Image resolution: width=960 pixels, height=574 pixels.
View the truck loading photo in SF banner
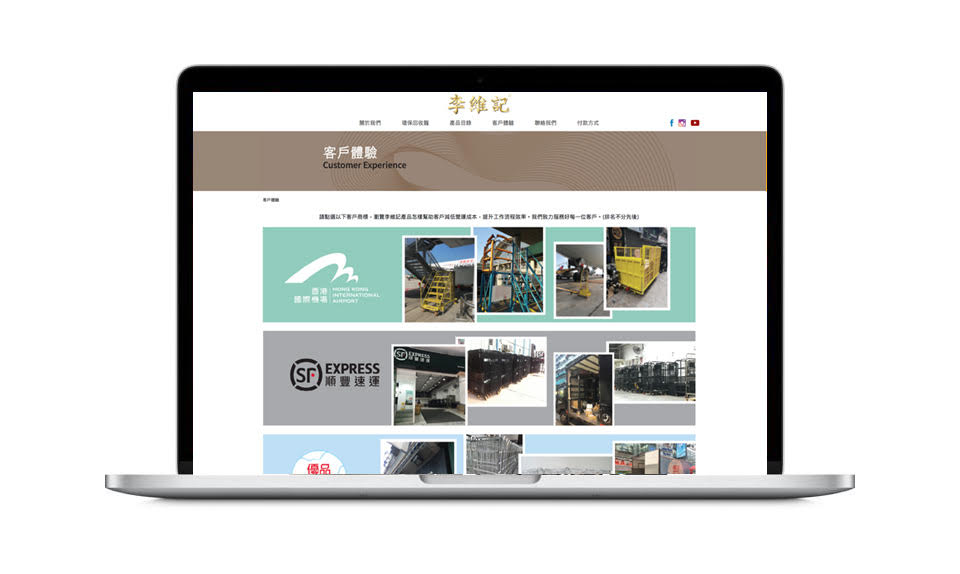583,389
